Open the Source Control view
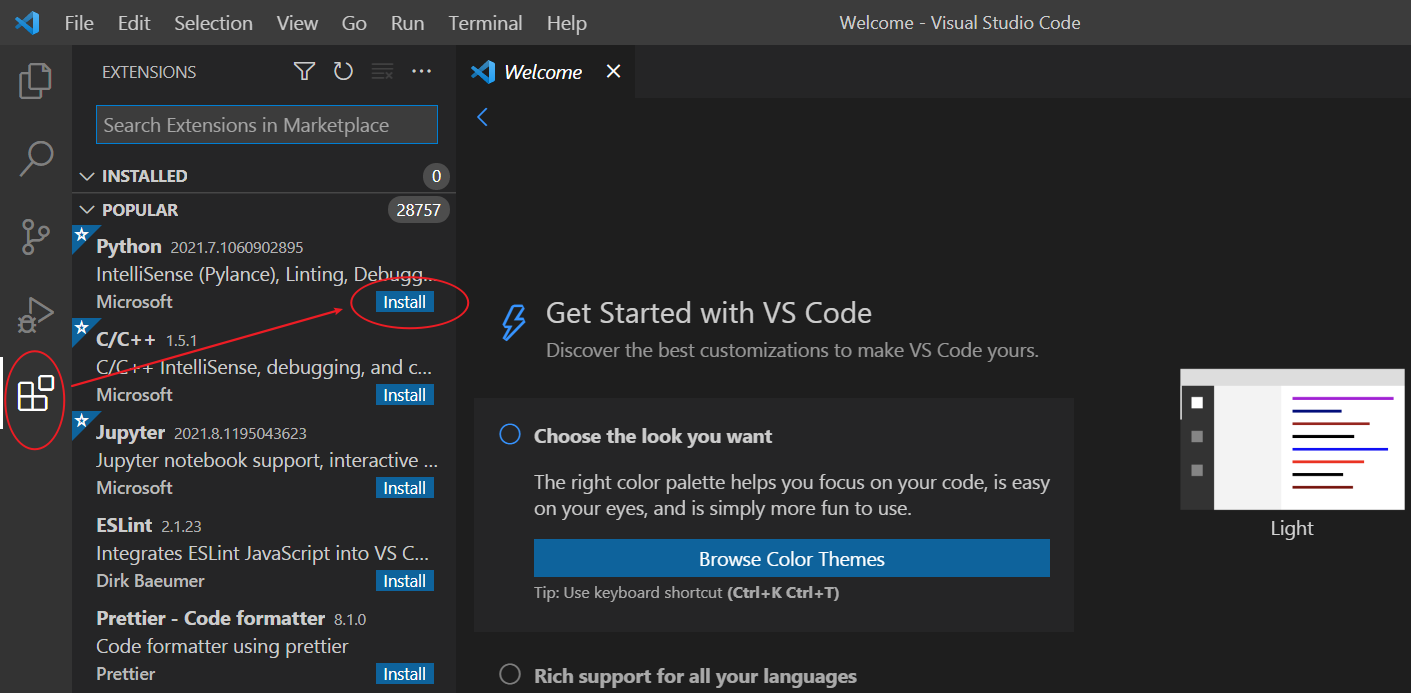 36,237
